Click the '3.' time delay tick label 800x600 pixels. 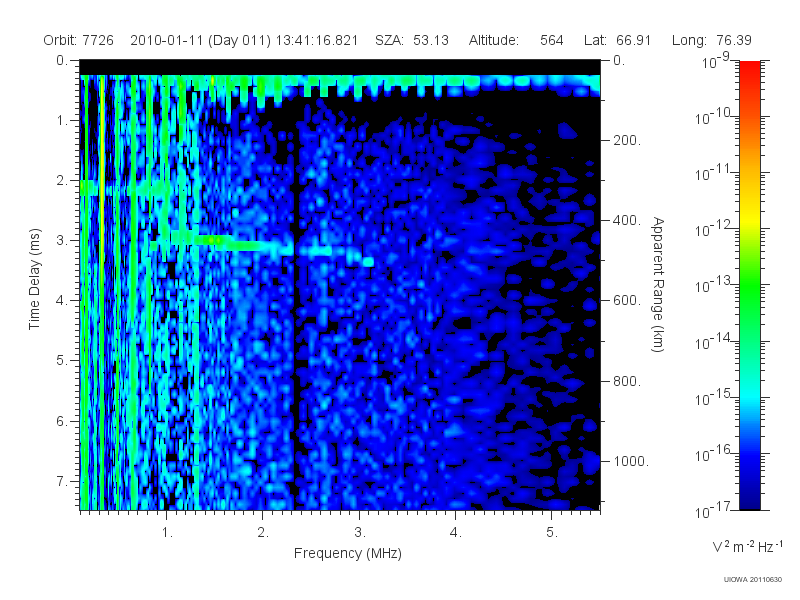pos(62,240)
